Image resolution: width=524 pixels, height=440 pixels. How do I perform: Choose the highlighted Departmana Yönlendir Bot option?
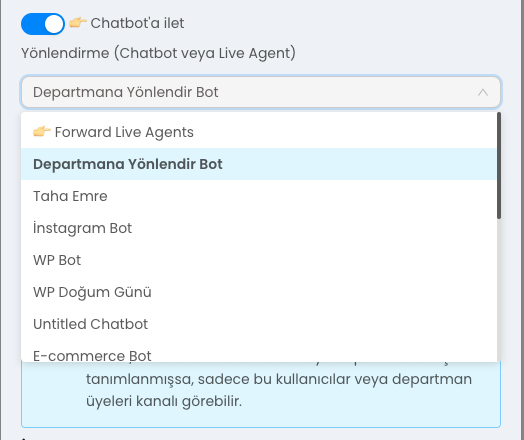pos(259,164)
